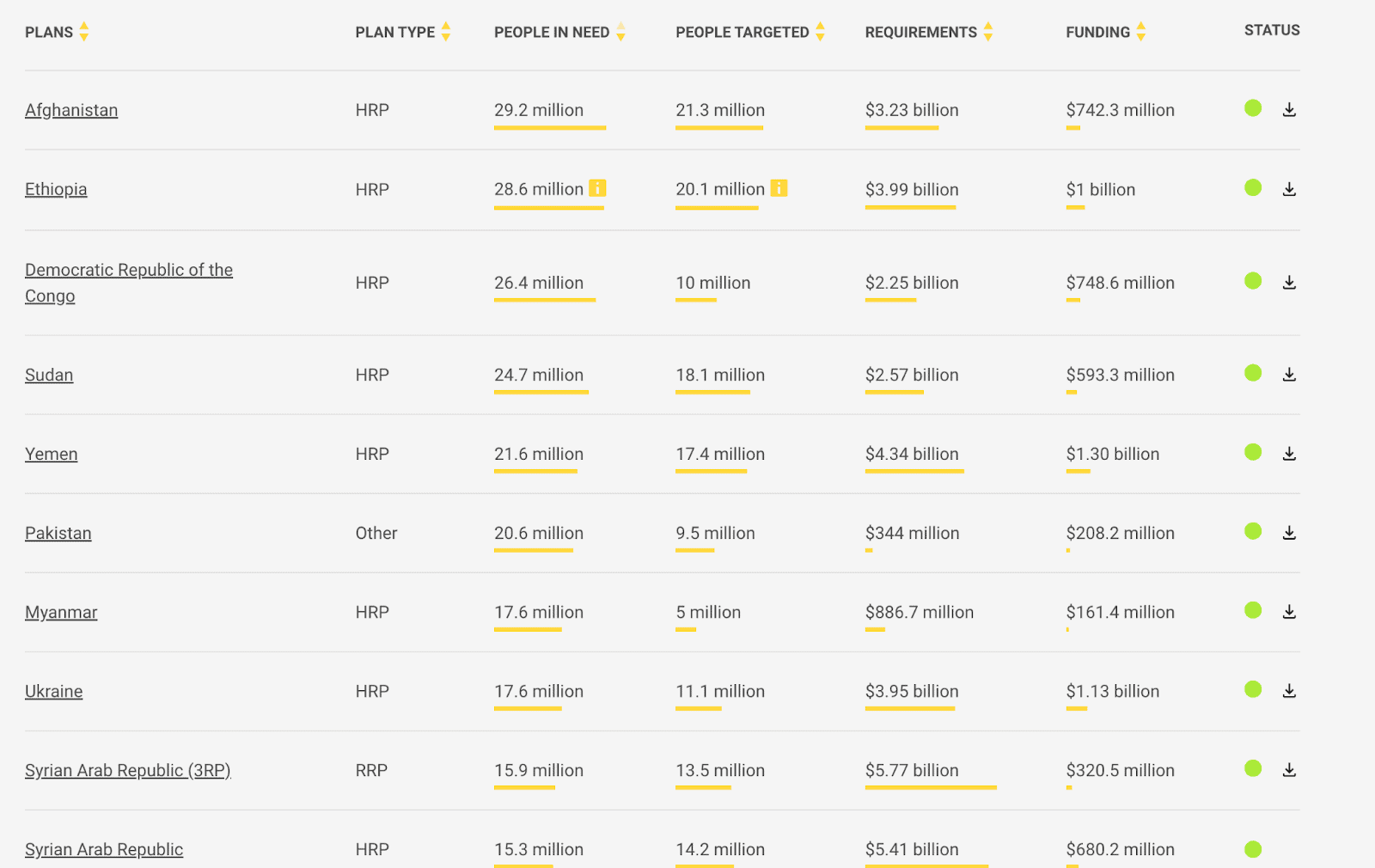Click info icon beside Ethiopia's 20.1 million
Viewport: 1375px width, 868px height.
click(779, 188)
